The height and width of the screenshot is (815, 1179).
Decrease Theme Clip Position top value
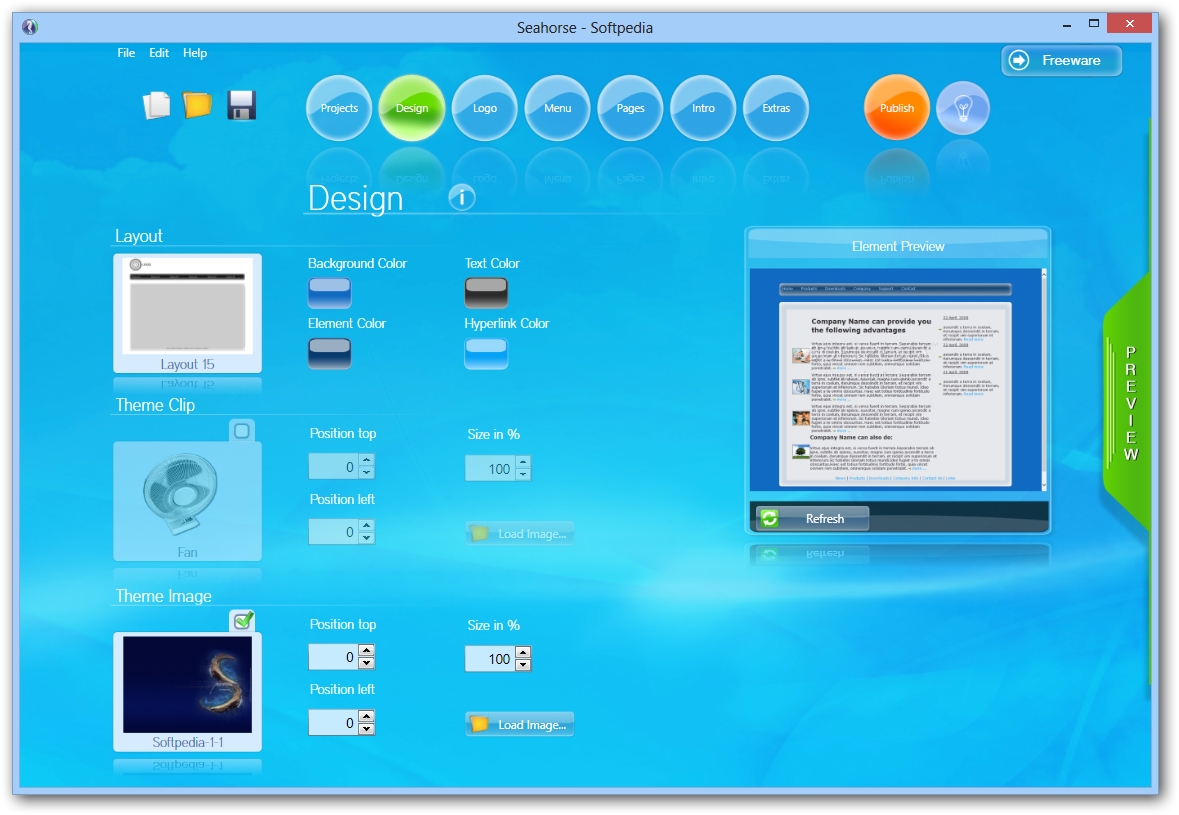point(366,472)
